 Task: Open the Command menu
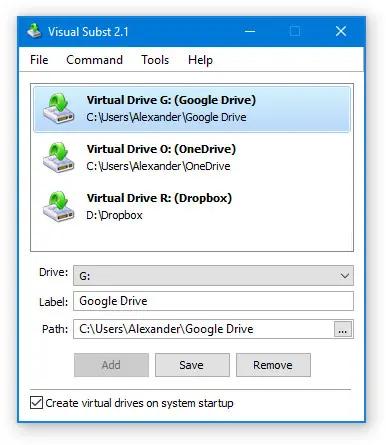pos(94,60)
